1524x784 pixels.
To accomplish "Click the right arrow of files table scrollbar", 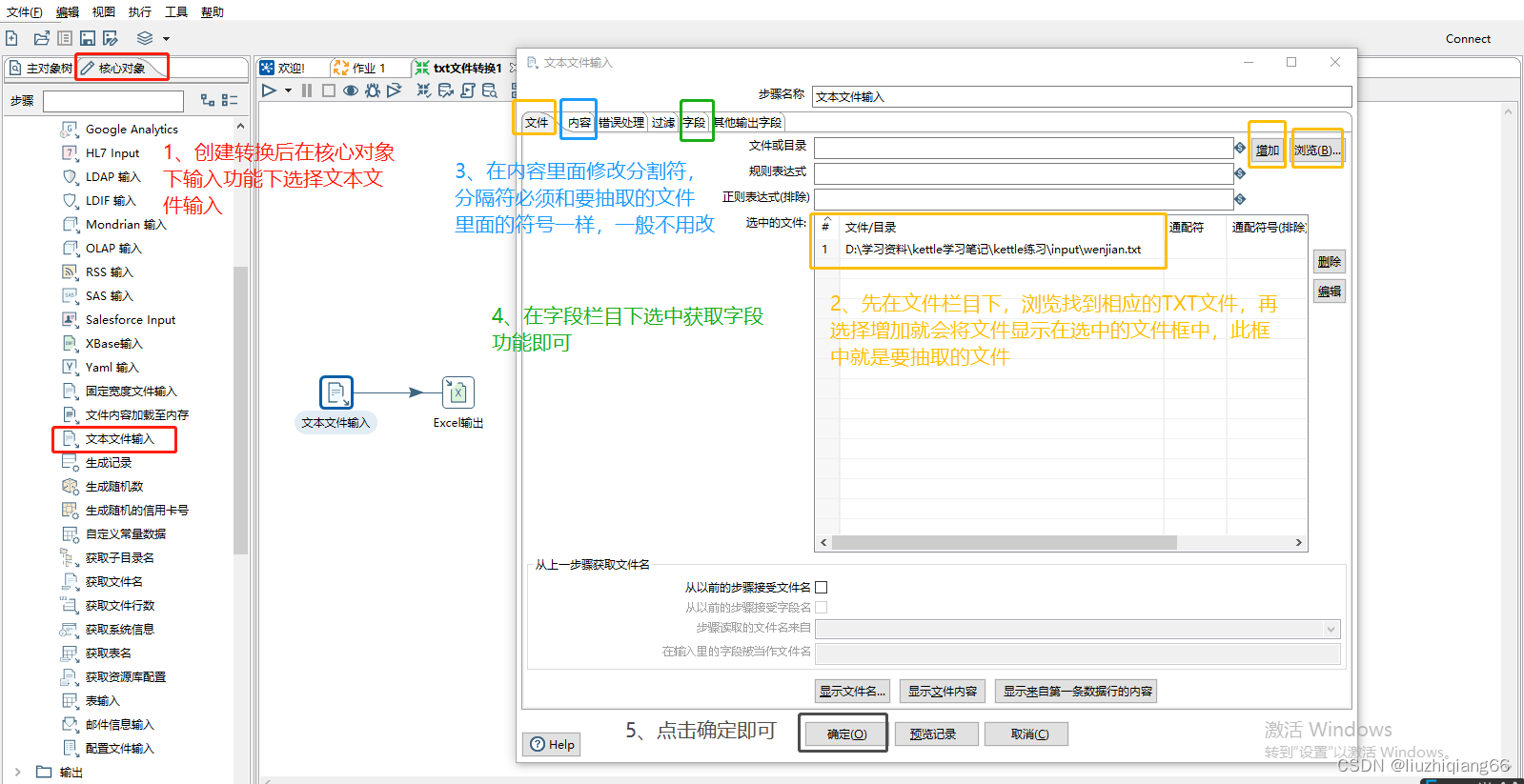I will 1298,542.
